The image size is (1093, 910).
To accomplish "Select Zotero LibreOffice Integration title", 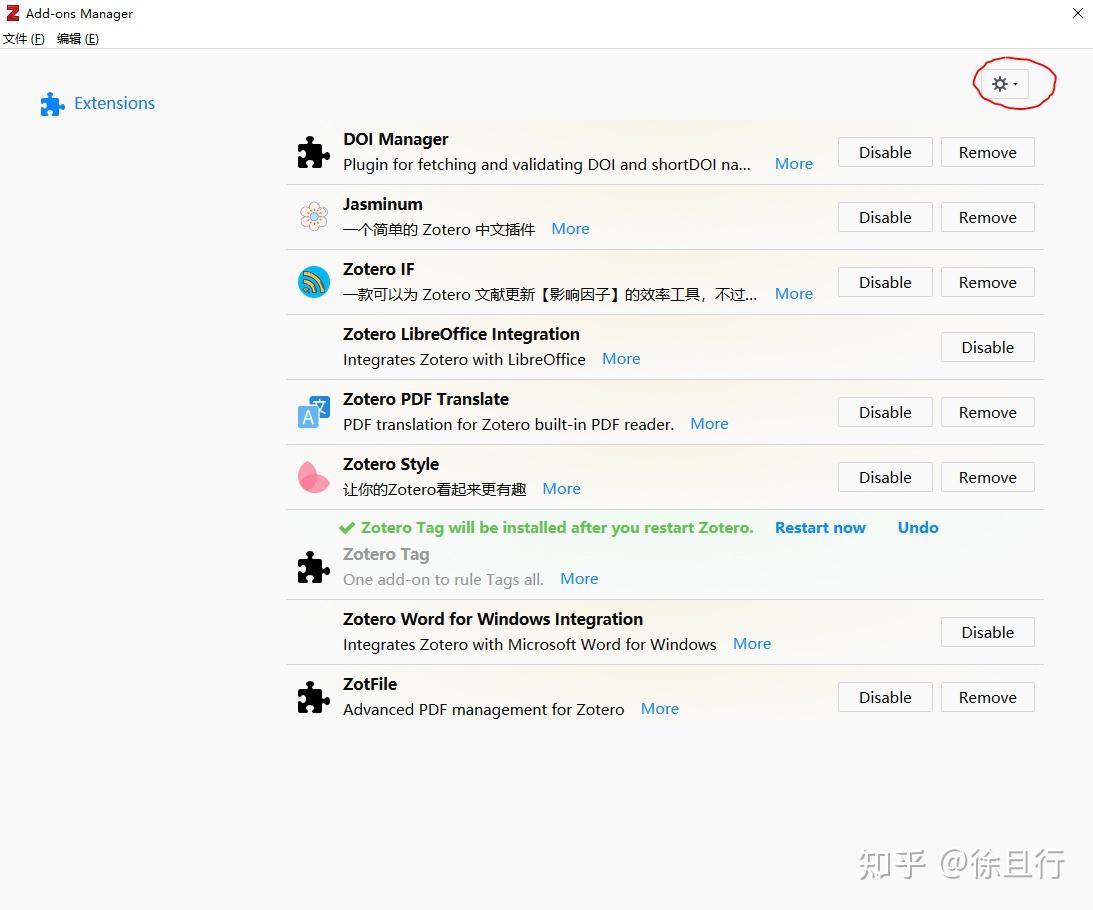I will pos(461,333).
